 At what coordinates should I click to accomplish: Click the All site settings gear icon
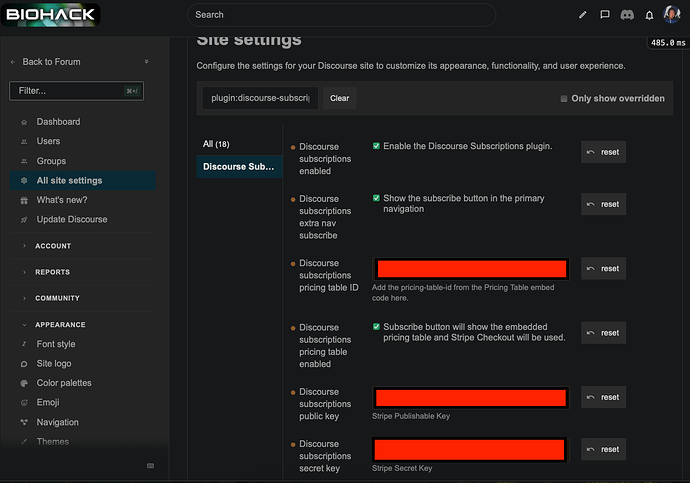(24, 180)
